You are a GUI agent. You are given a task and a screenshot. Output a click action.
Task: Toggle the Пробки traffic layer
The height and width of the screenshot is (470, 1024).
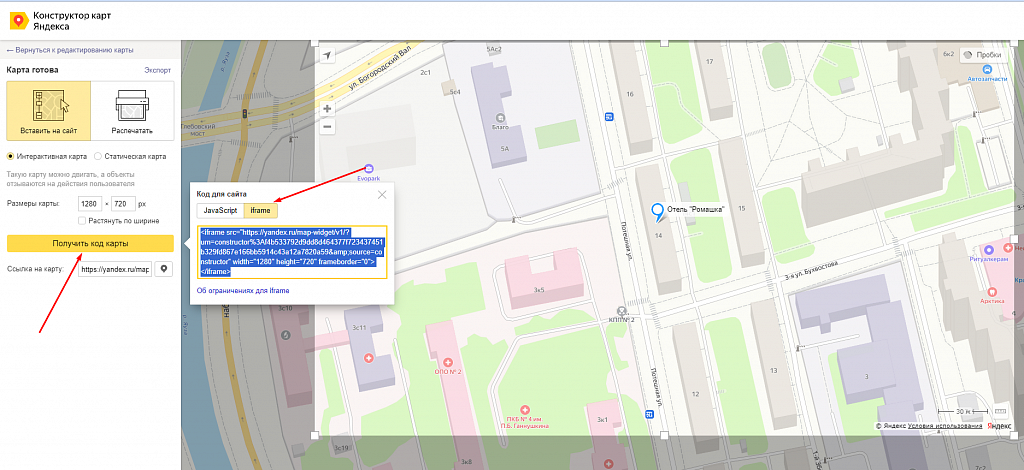(x=982, y=55)
